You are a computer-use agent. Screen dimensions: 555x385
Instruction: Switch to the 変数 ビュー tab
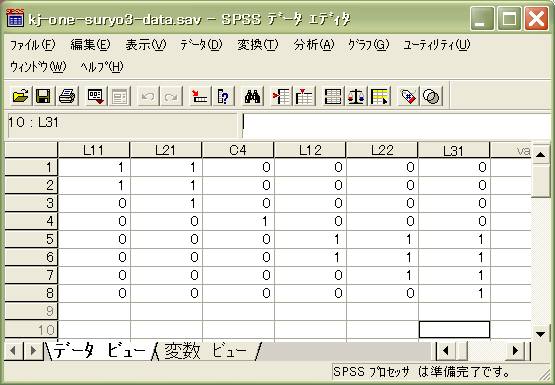coord(206,351)
